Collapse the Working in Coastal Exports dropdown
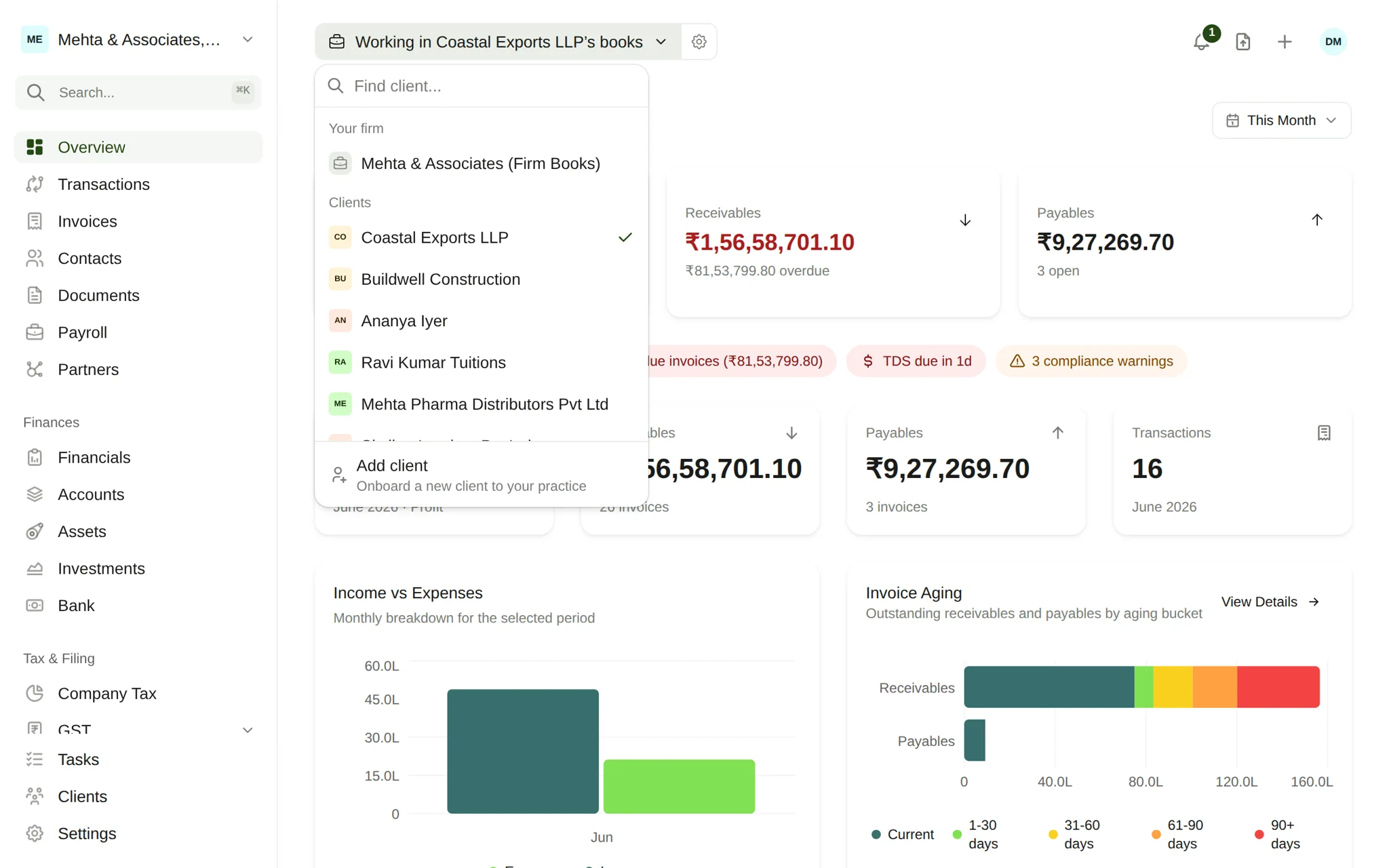The width and height of the screenshot is (1389, 868). (x=498, y=41)
